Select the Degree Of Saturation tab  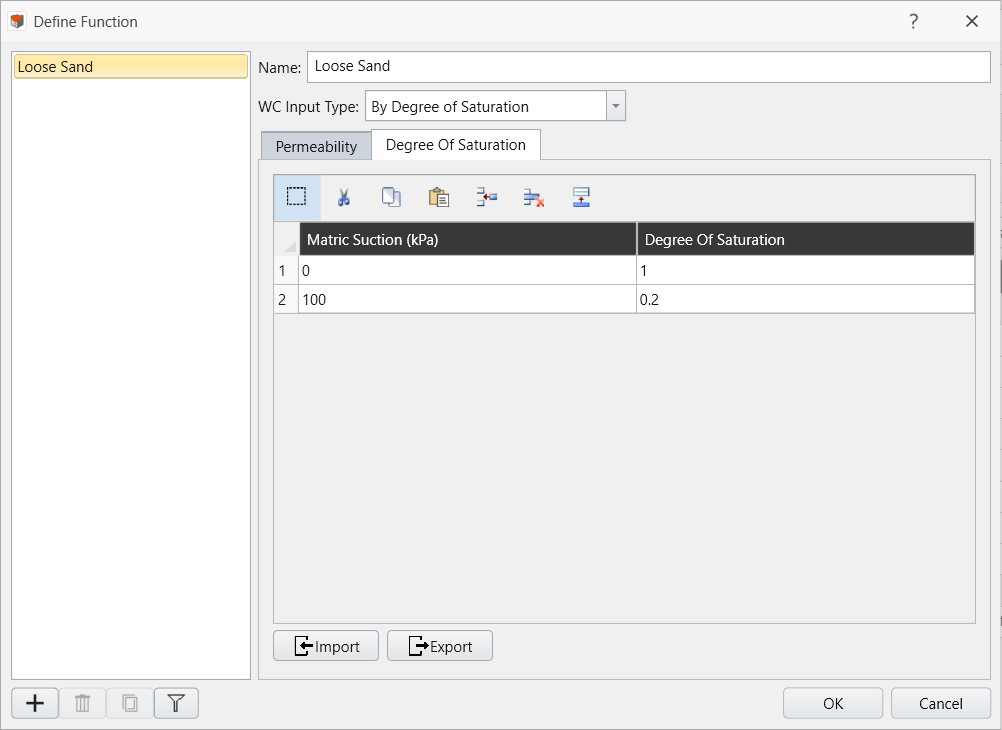(456, 145)
